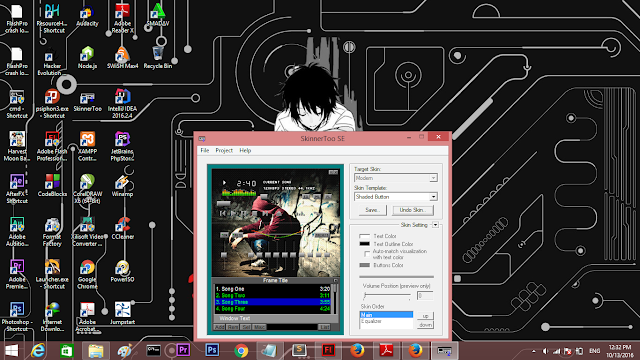This screenshot has width=640, height=360.
Task: Open the Recycle Bin
Action: tap(158, 57)
